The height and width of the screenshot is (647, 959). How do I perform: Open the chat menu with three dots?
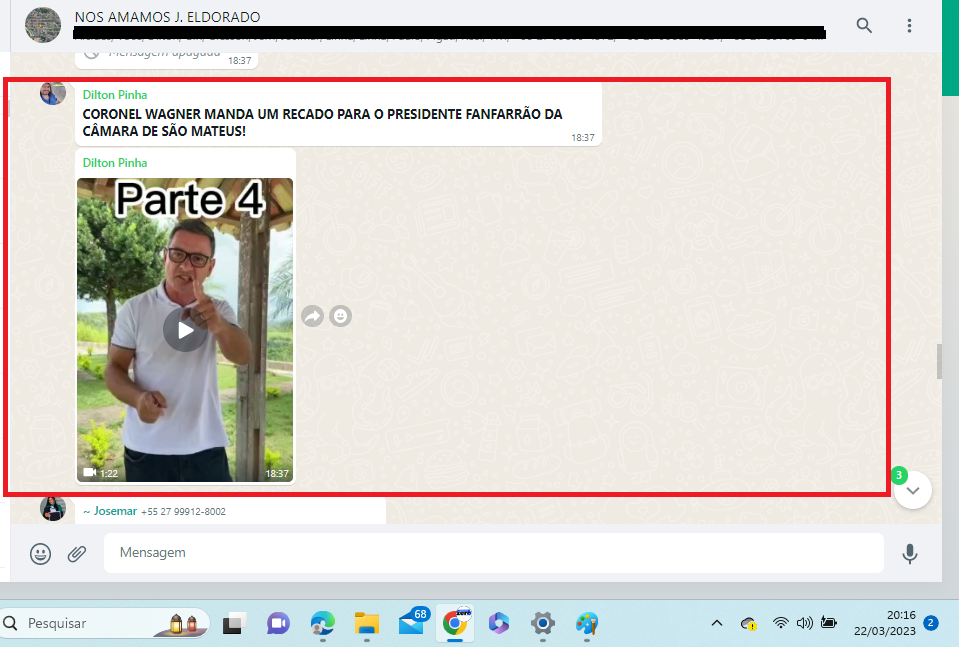(x=909, y=26)
